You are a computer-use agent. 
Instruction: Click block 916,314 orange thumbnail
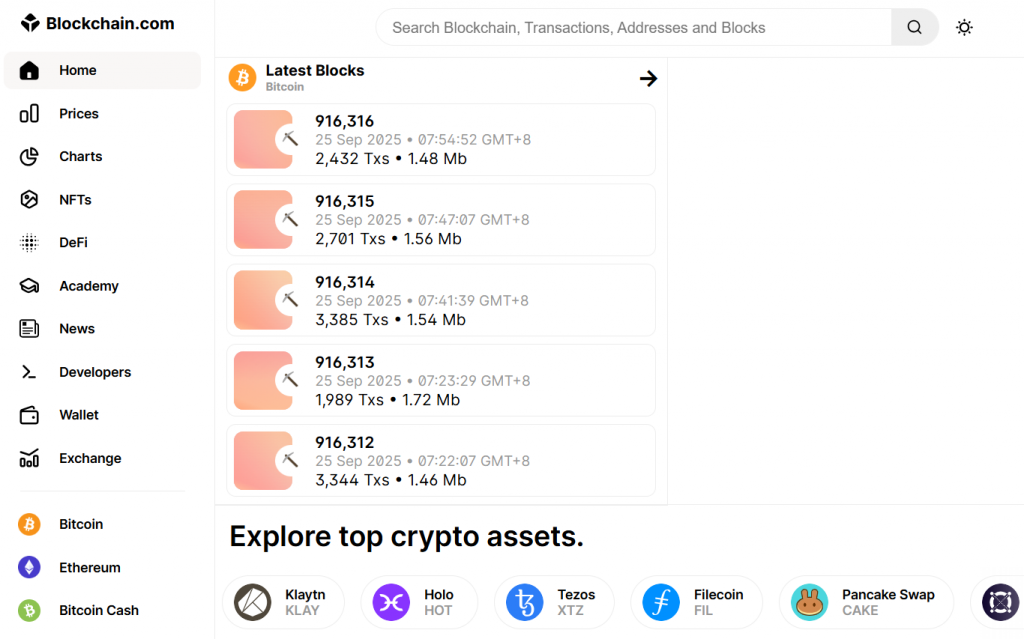262,300
